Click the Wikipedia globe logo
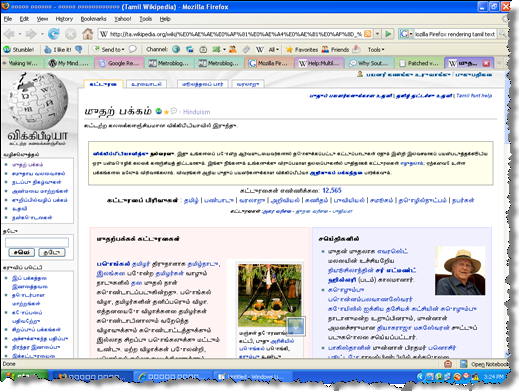The height and width of the screenshot is (391, 519). [38, 101]
